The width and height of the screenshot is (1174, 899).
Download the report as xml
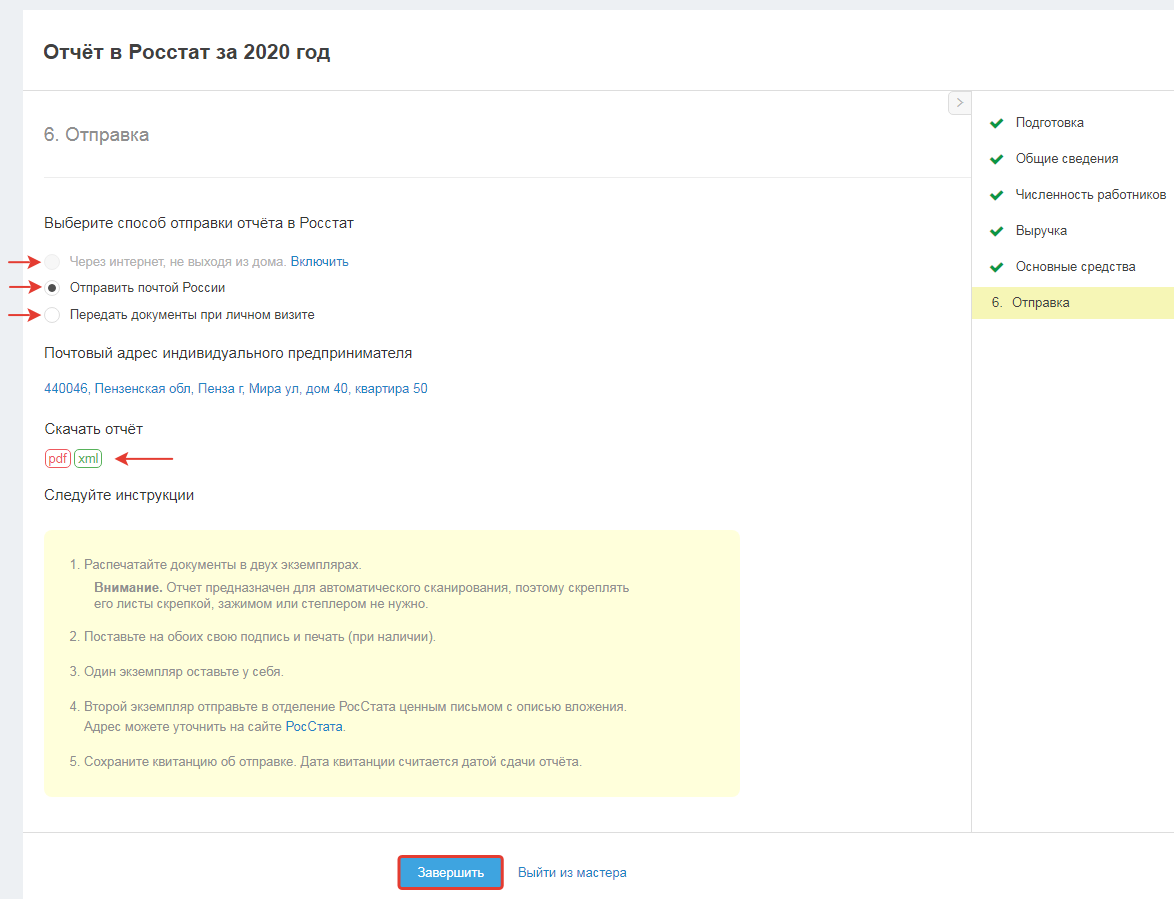coord(88,459)
